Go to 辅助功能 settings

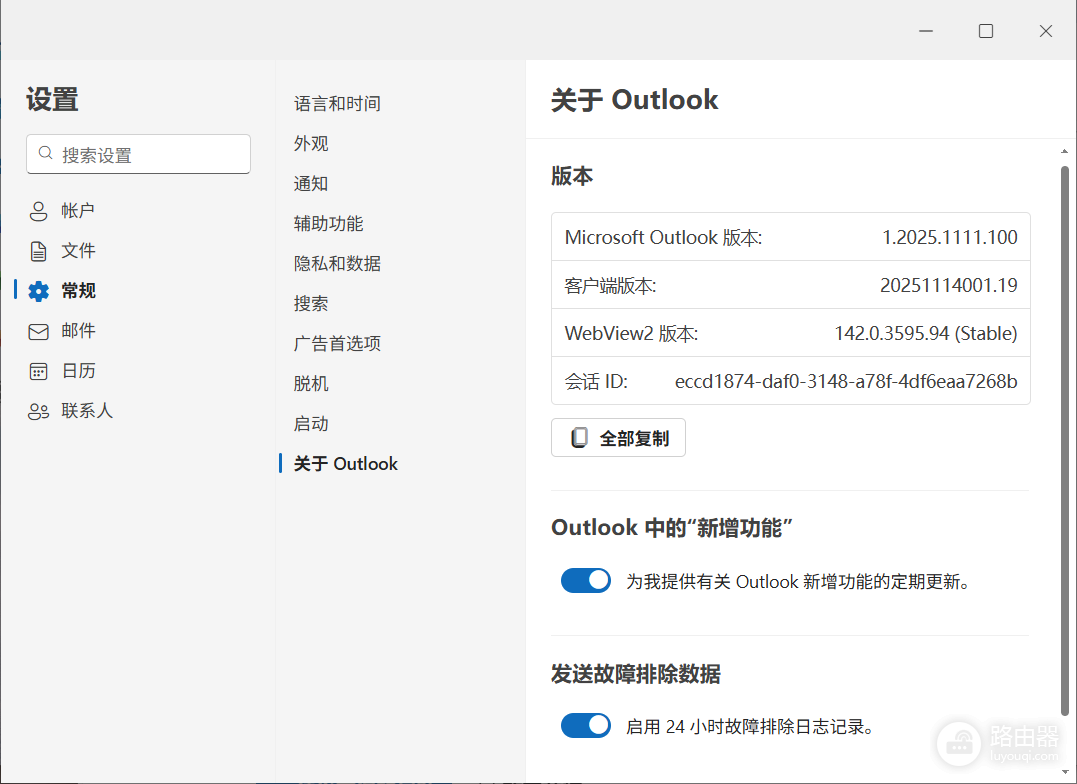[328, 224]
